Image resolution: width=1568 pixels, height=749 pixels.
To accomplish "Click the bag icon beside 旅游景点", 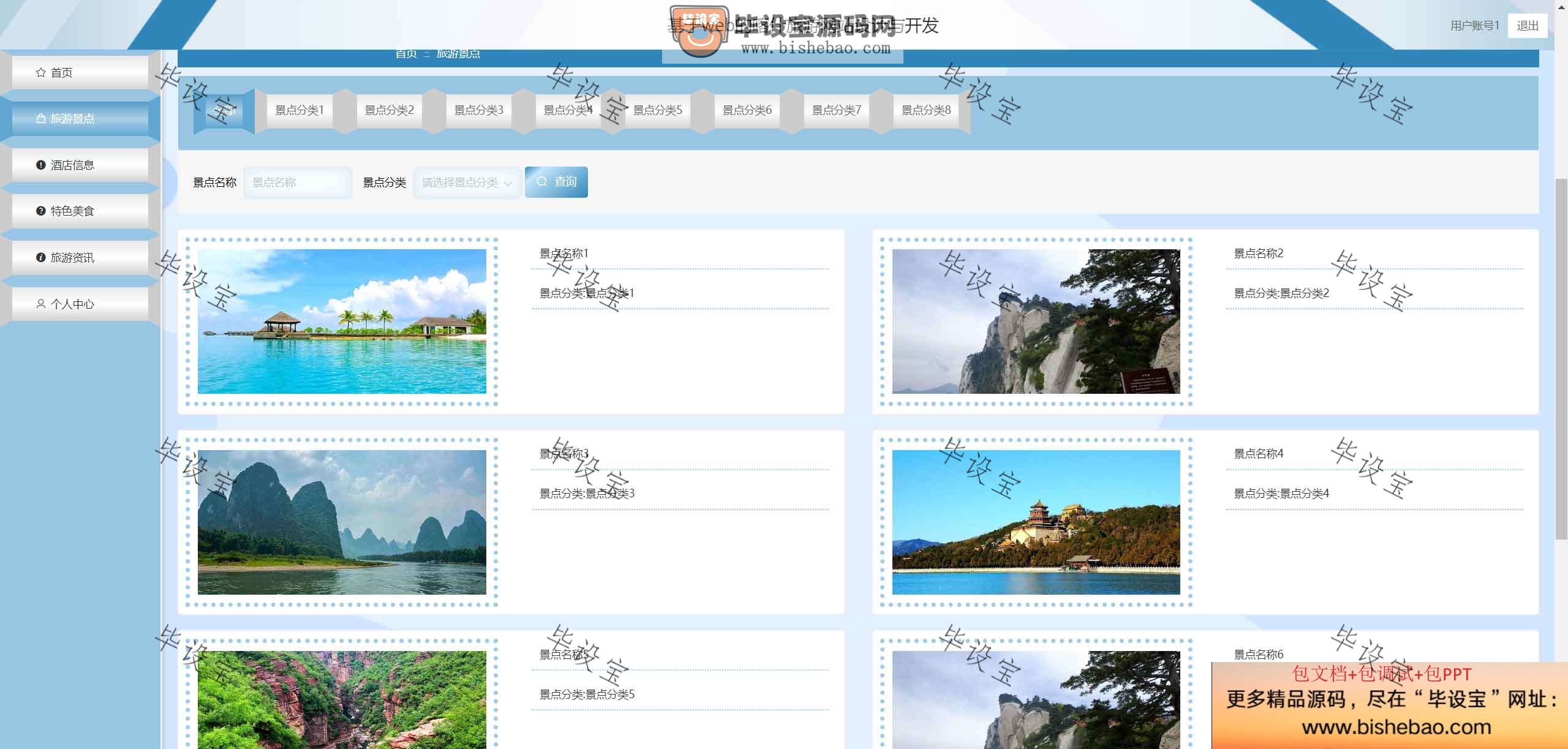I will [41, 118].
